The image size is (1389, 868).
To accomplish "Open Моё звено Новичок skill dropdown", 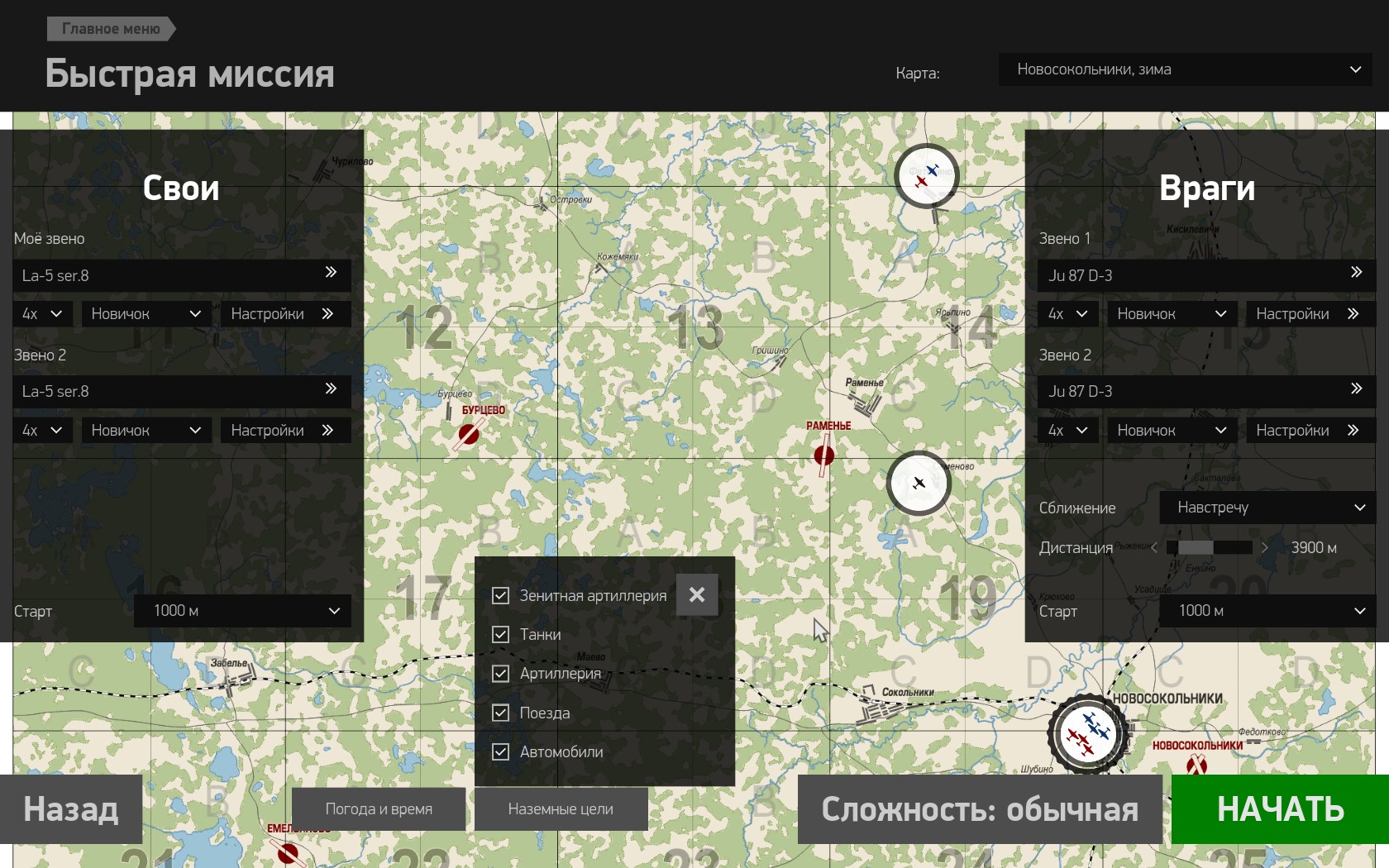I will pos(146,314).
